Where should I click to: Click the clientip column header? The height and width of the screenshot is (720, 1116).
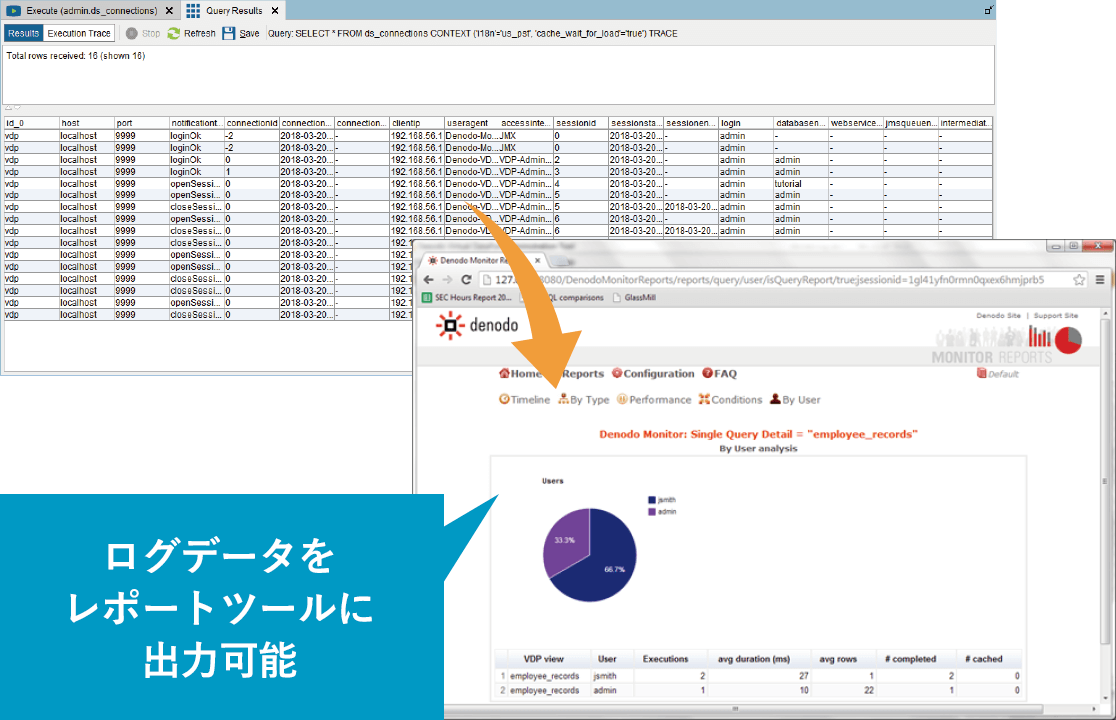(417, 123)
